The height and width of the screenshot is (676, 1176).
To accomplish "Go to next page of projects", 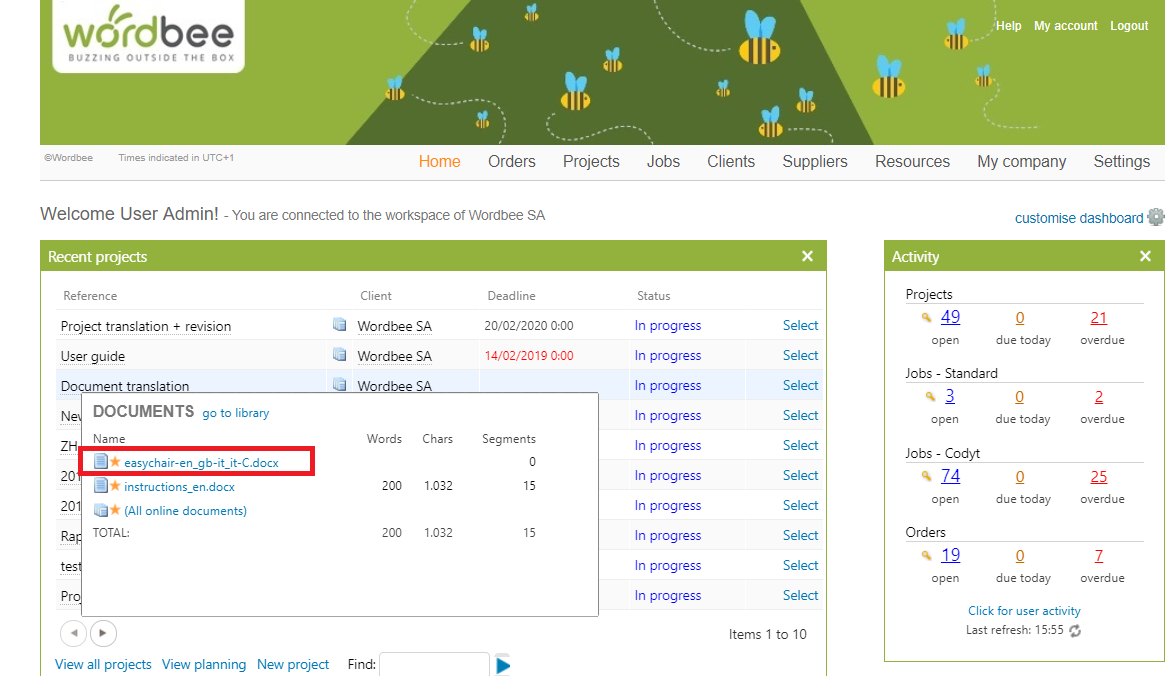I will tap(103, 633).
